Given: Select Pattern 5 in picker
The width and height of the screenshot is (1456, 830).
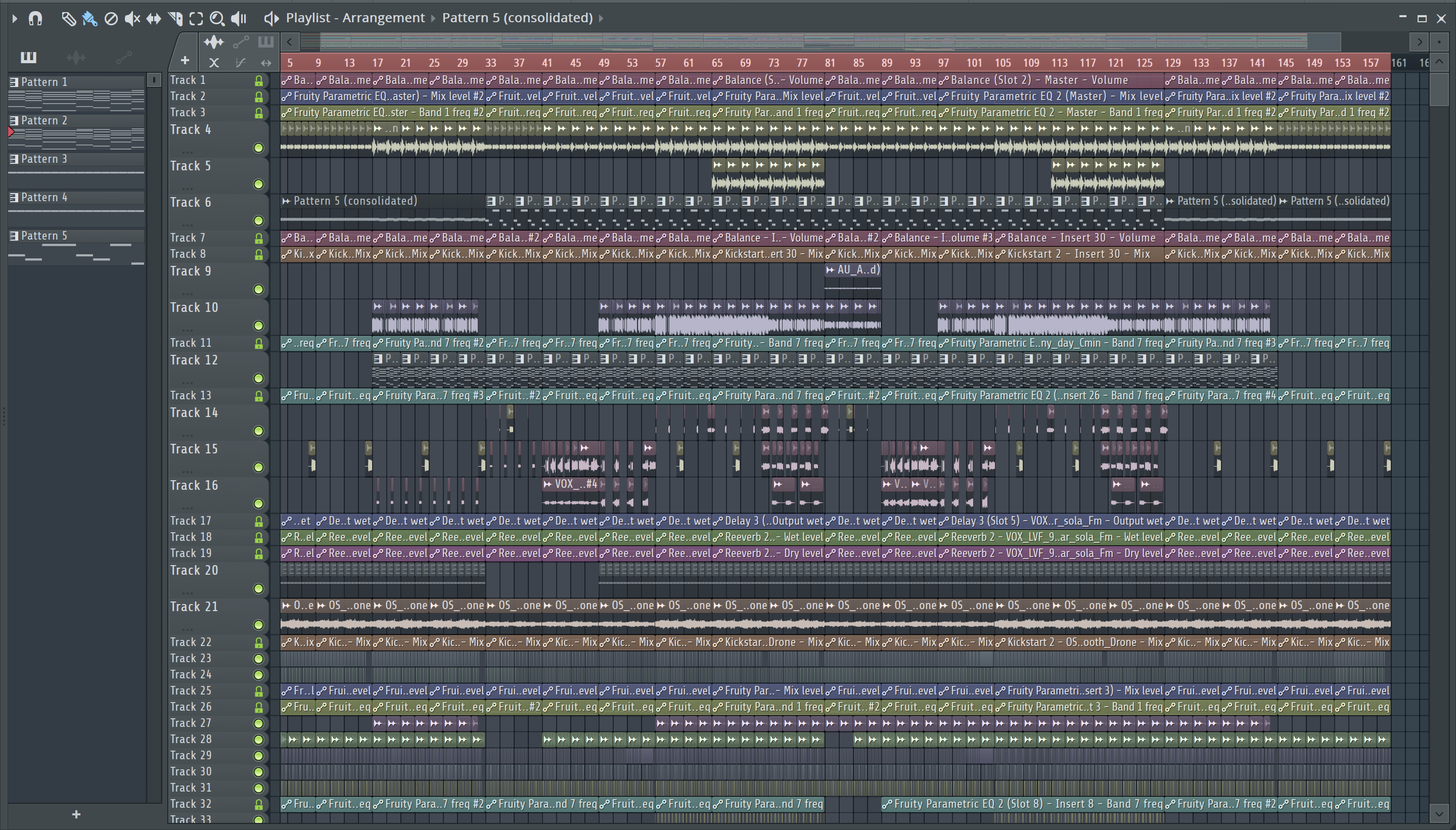Looking at the screenshot, I should (x=76, y=236).
